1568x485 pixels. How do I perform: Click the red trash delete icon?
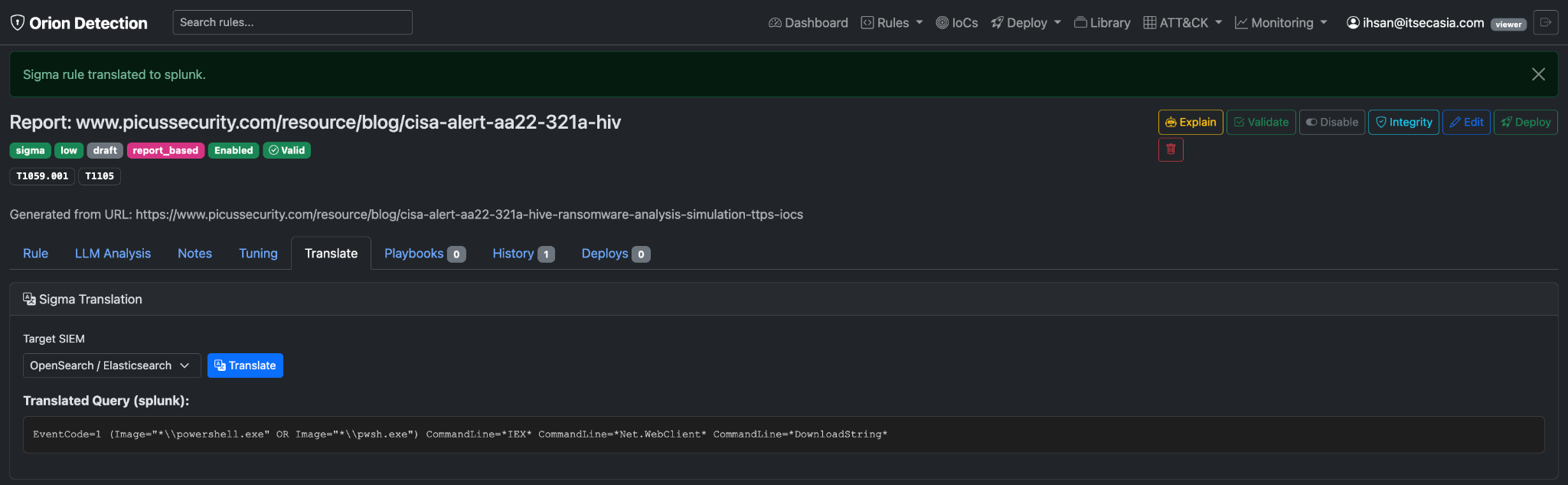(1171, 149)
